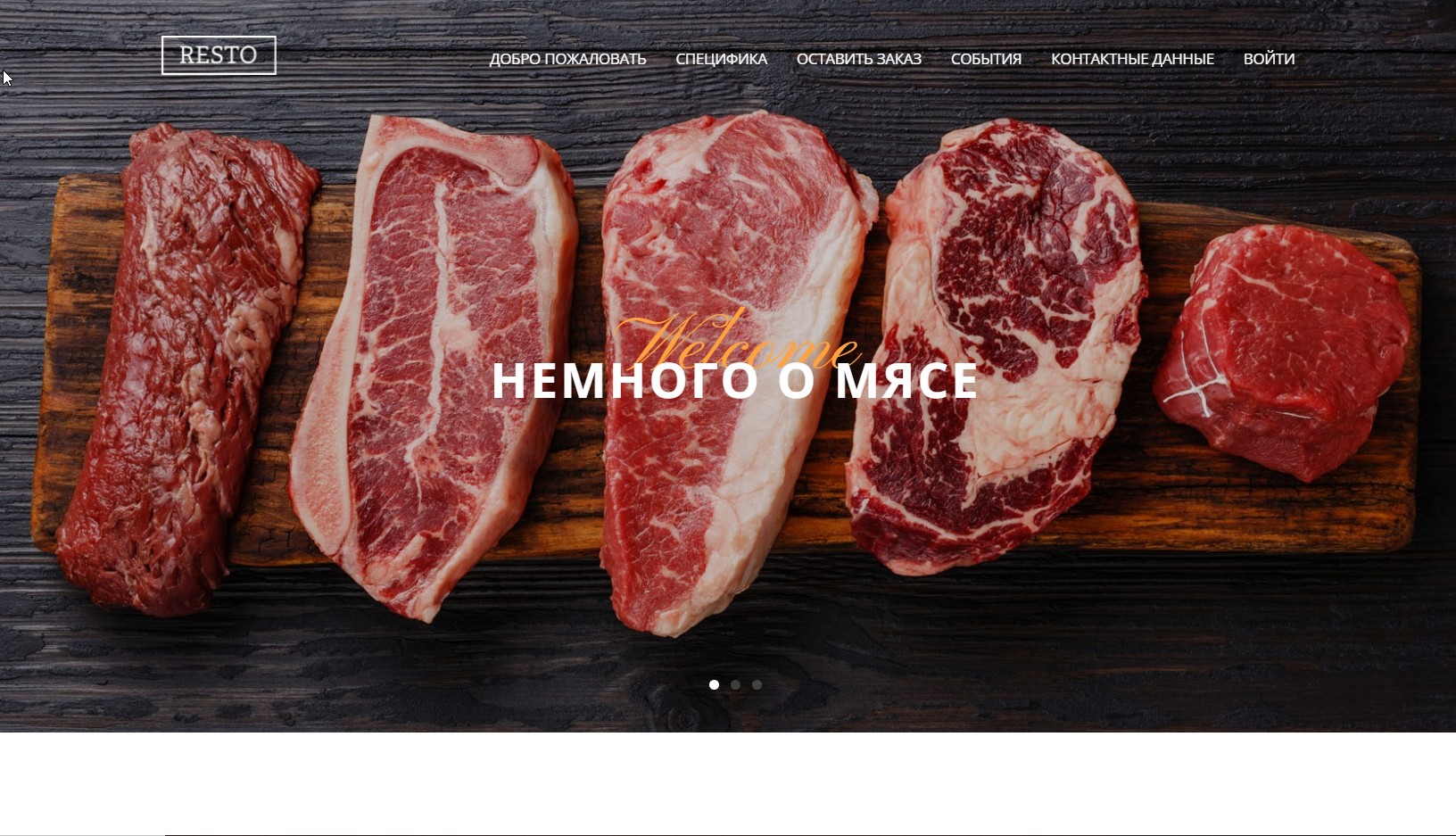Switch to the second slide dot

(x=735, y=684)
